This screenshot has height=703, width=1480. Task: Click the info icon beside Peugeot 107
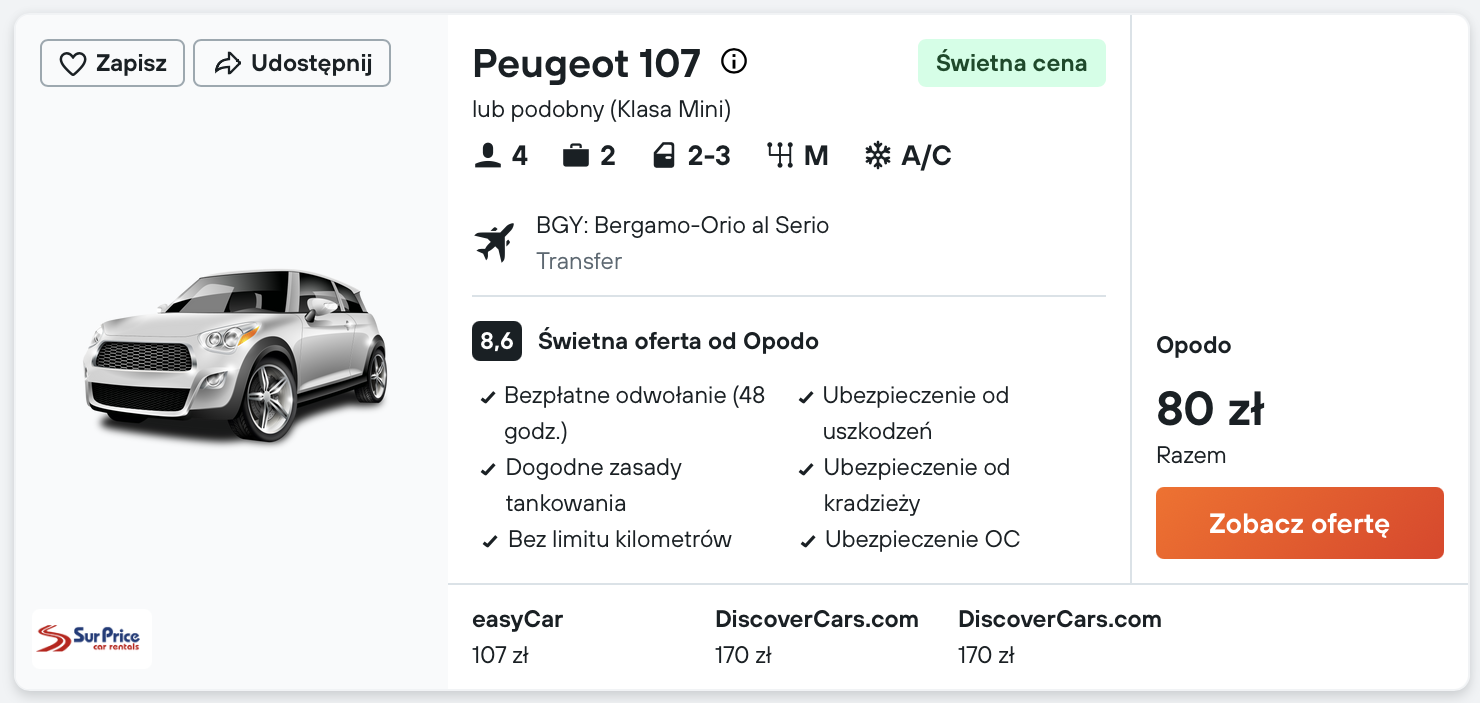[x=734, y=62]
